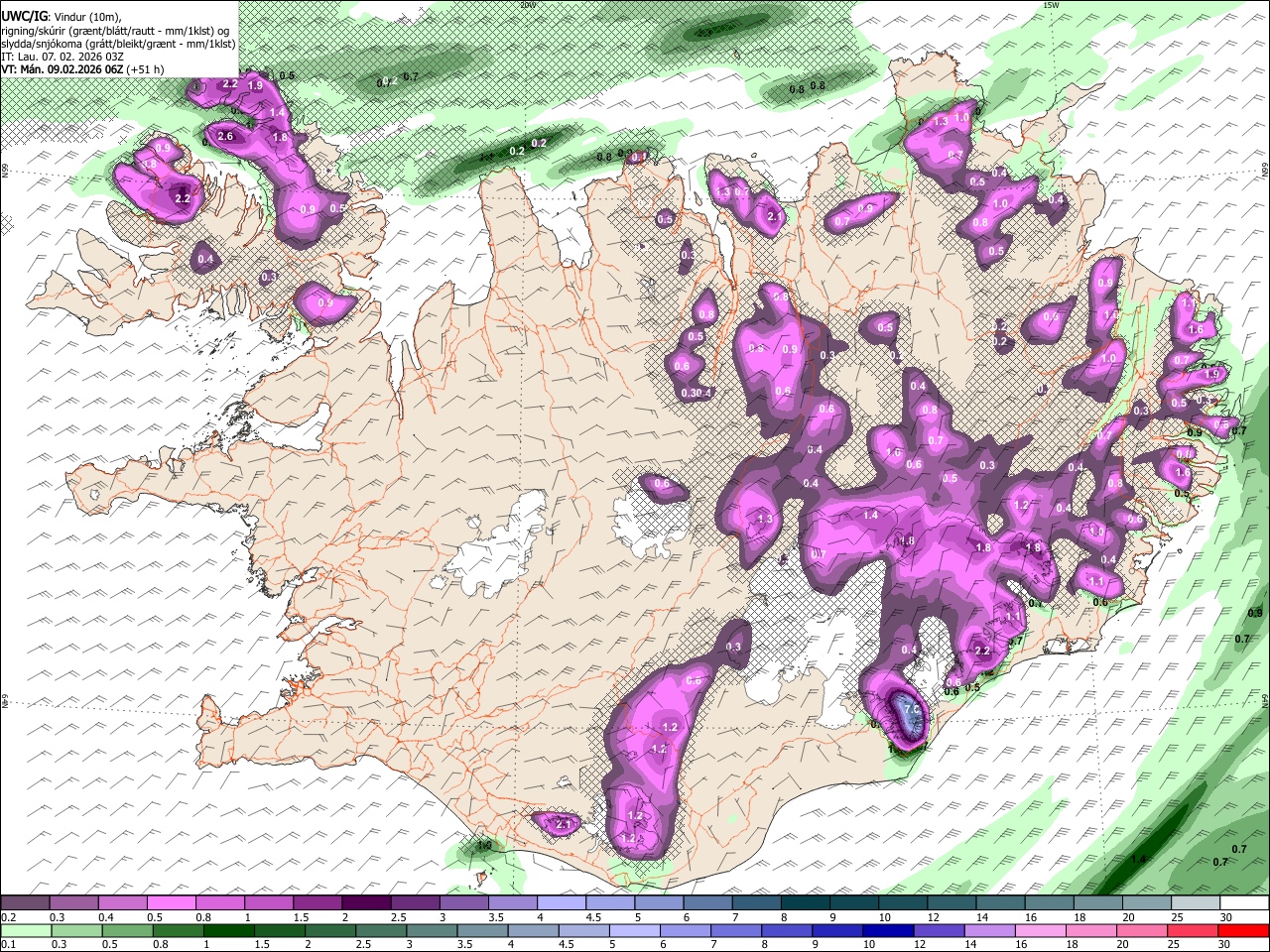Image resolution: width=1270 pixels, height=952 pixels.
Task: Click the darkest purple 2–2.5 swatch in snow legend
Action: tap(366, 903)
